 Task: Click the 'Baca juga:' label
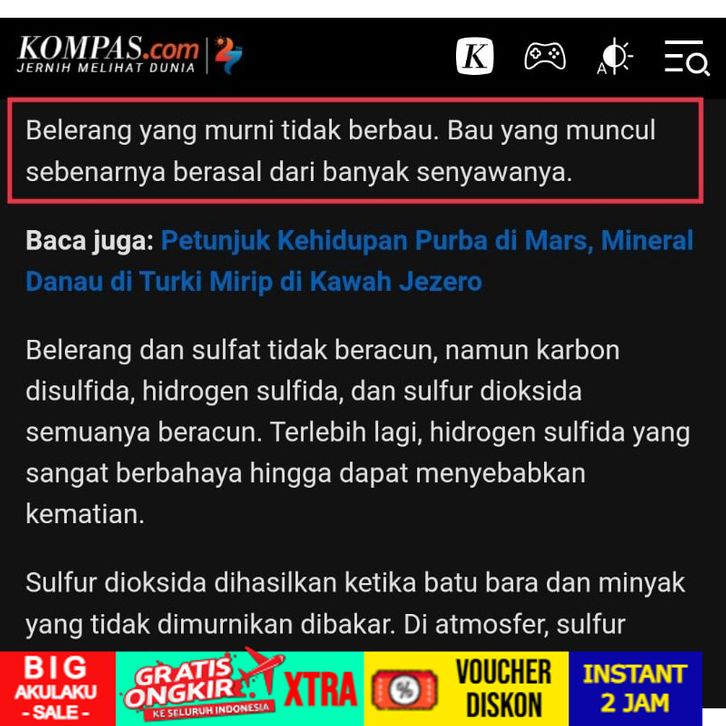pyautogui.click(x=89, y=240)
